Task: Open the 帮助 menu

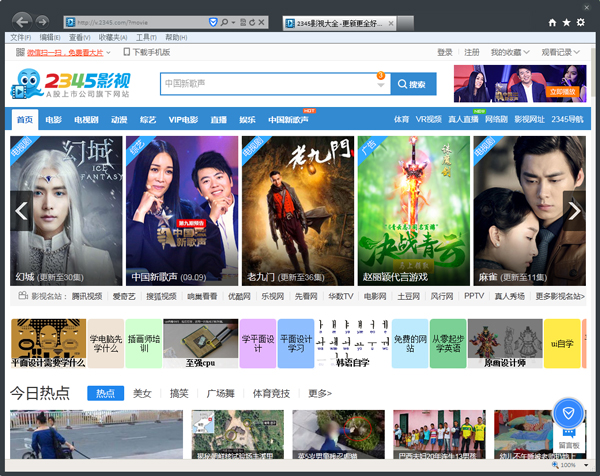Action: point(176,37)
